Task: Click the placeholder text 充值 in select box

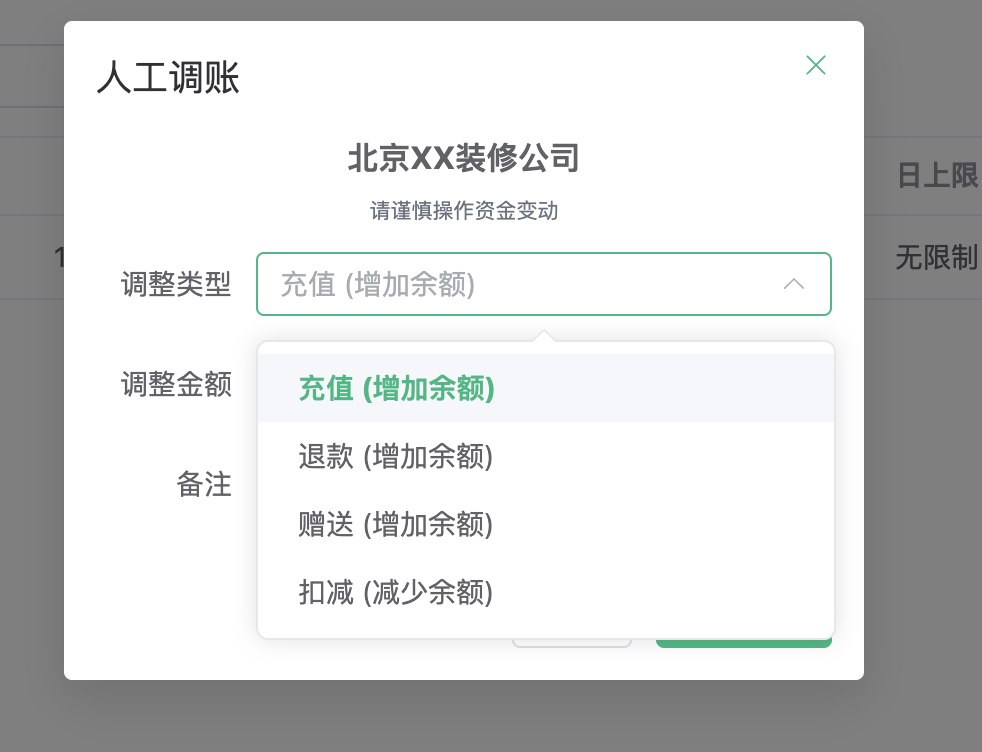Action: 308,285
